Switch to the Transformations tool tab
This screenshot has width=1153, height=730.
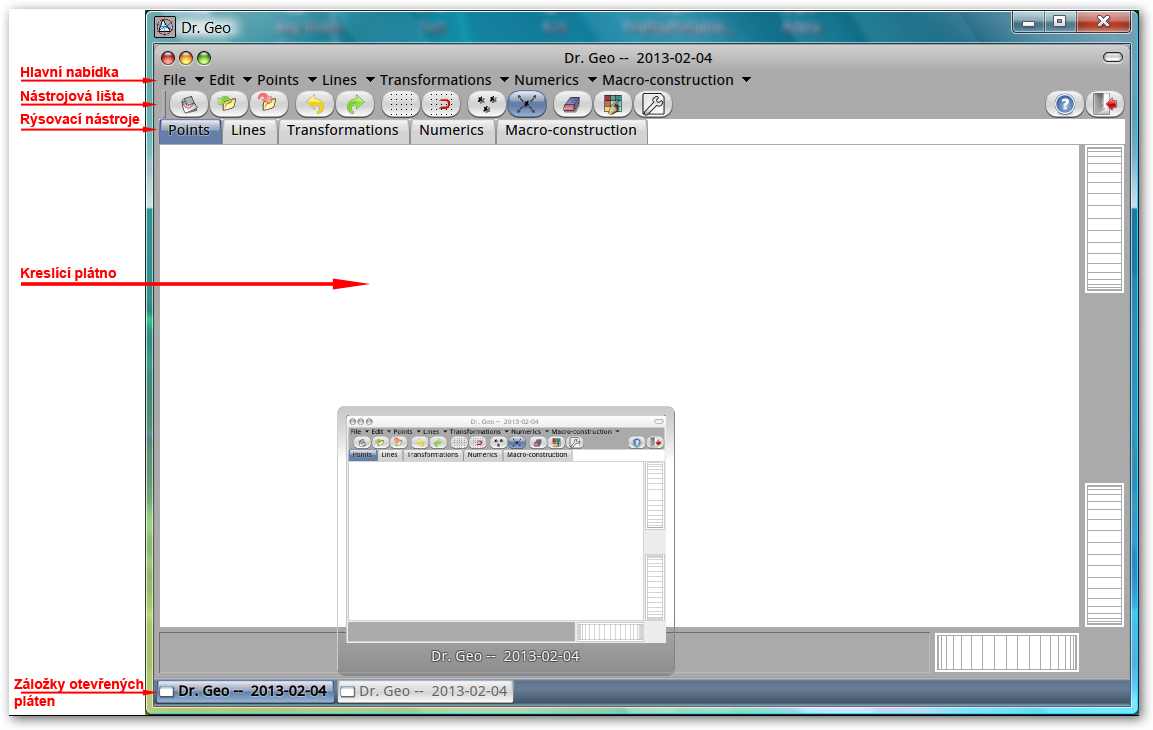point(343,131)
